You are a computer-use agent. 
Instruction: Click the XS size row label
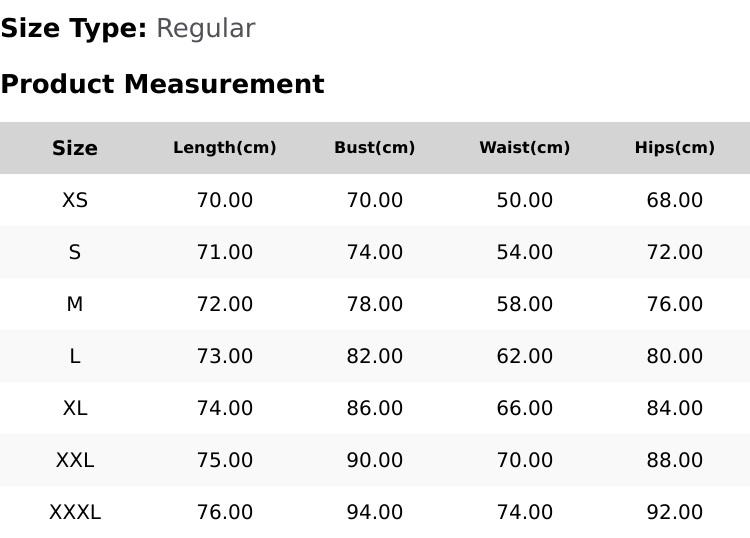pos(75,200)
